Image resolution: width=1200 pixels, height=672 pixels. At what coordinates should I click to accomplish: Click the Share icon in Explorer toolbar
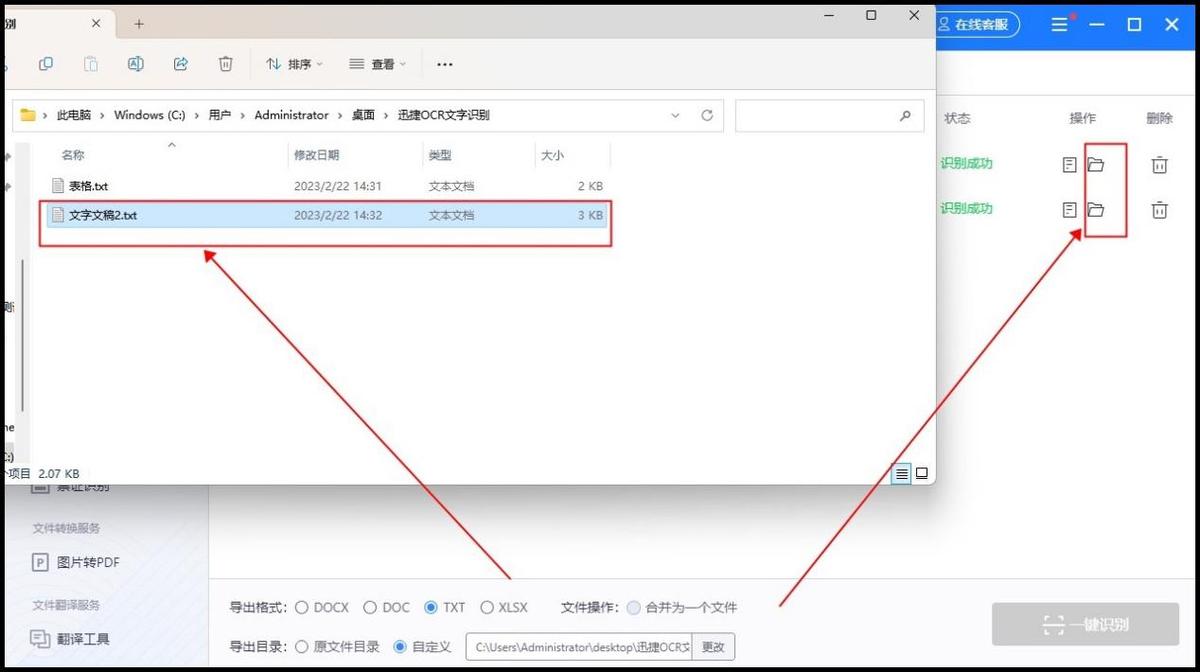pyautogui.click(x=181, y=63)
